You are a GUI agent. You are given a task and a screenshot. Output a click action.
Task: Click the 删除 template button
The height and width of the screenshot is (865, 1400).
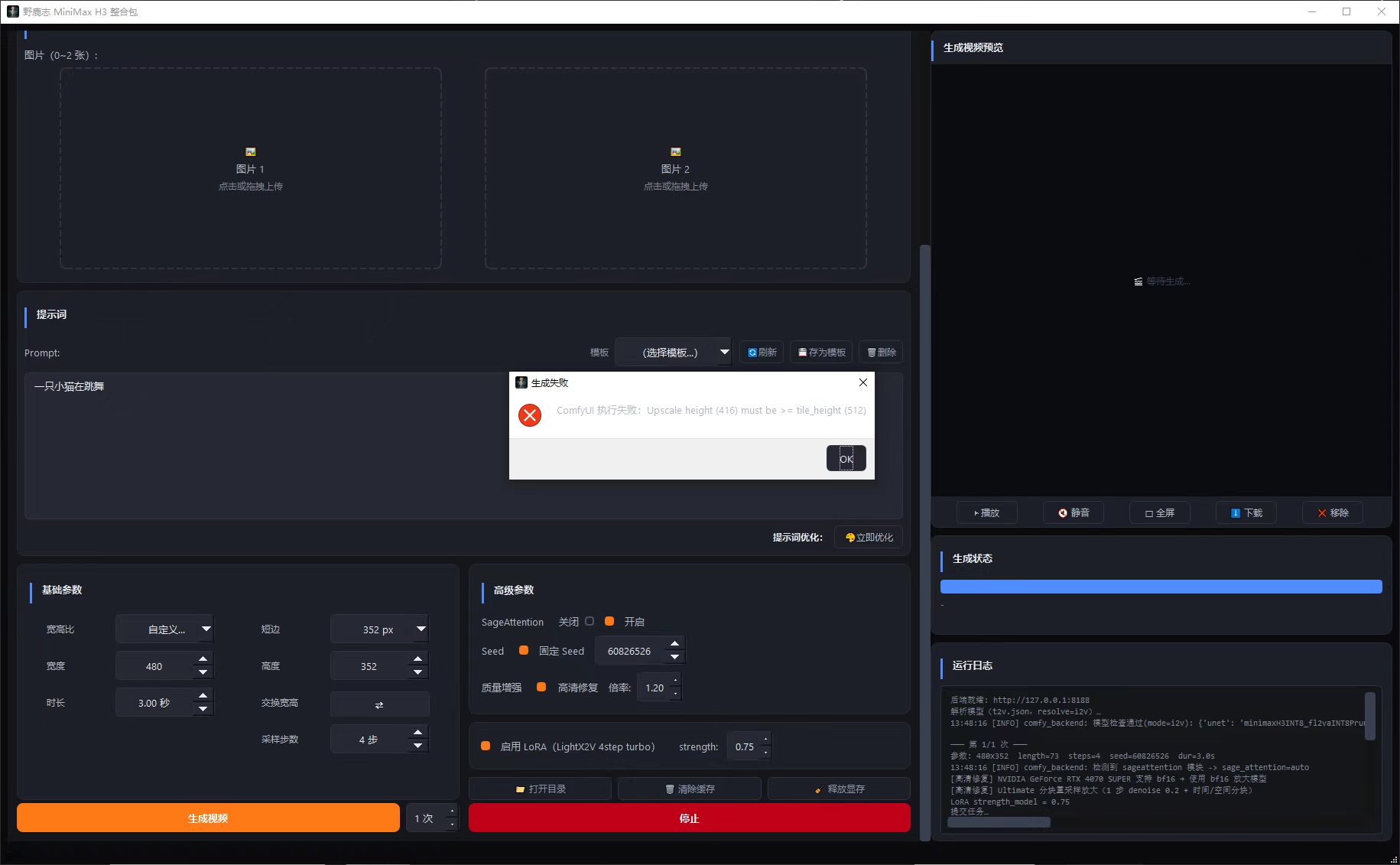(881, 353)
